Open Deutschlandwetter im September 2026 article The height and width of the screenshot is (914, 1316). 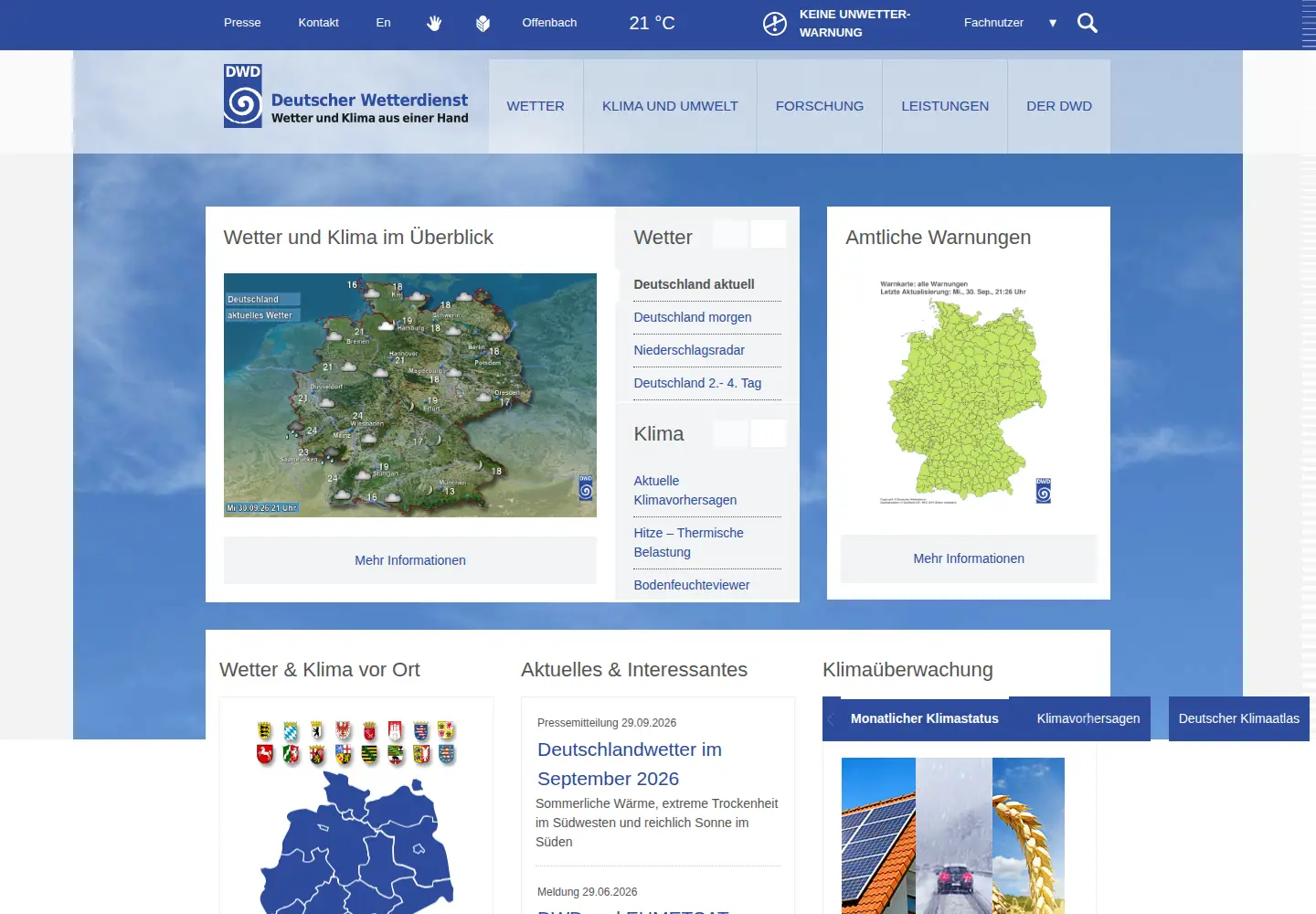tap(629, 764)
